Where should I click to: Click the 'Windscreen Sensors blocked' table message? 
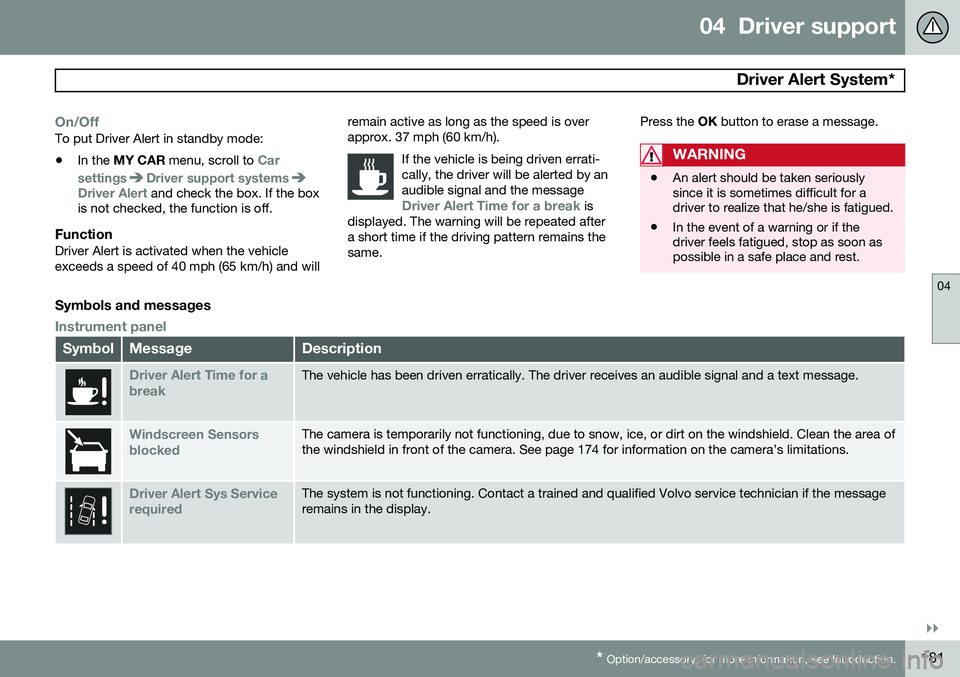(194, 442)
